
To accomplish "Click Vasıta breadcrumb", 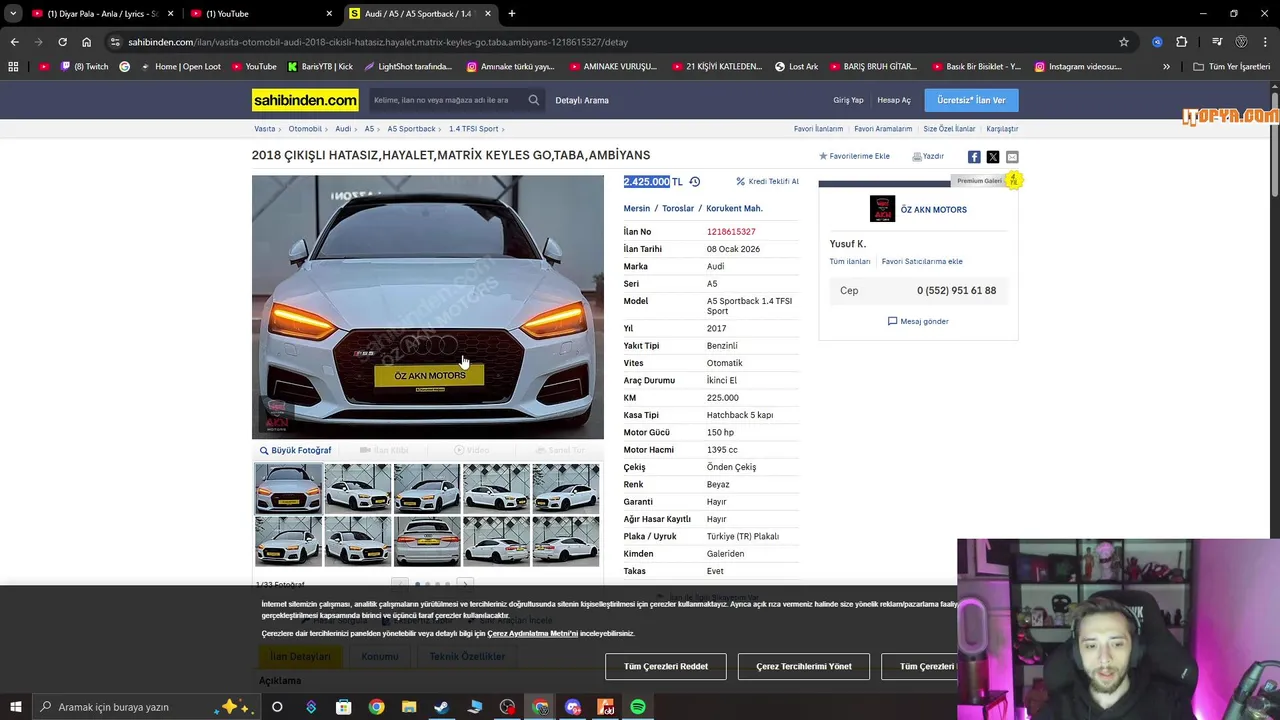I will pyautogui.click(x=265, y=129).
